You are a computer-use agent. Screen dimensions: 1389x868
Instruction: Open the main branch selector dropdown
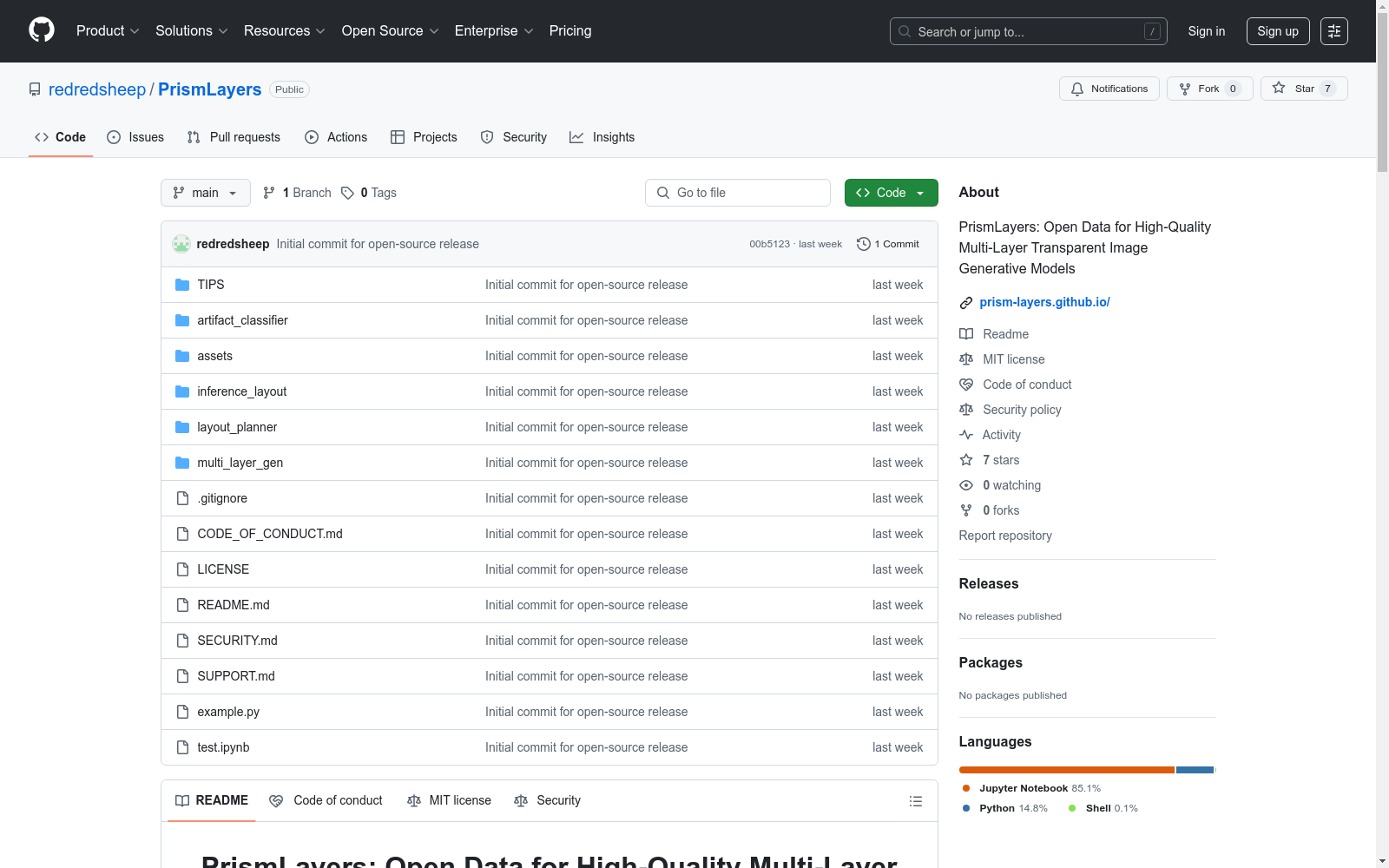click(x=206, y=193)
